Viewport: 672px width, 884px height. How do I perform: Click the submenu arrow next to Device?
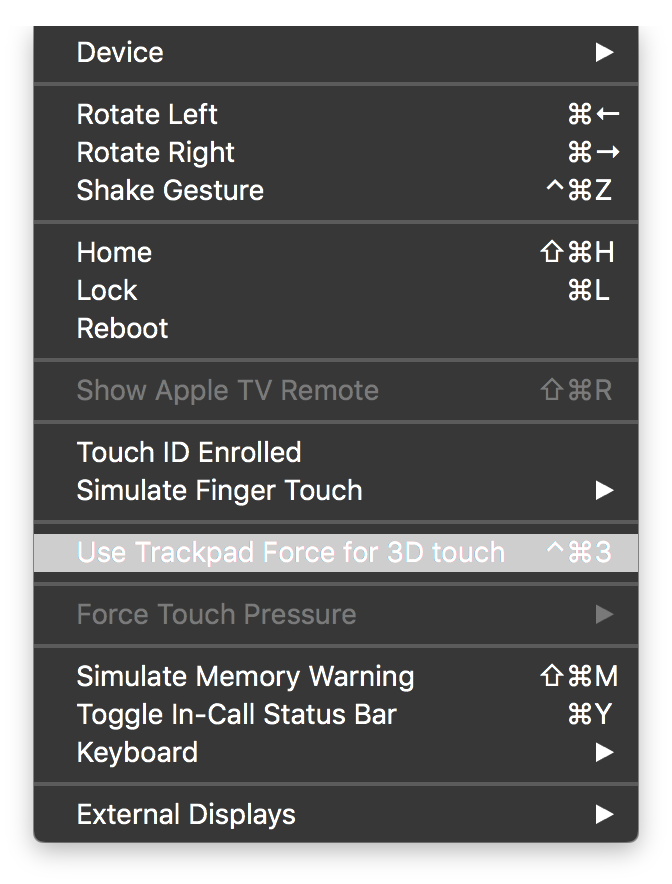(x=604, y=52)
